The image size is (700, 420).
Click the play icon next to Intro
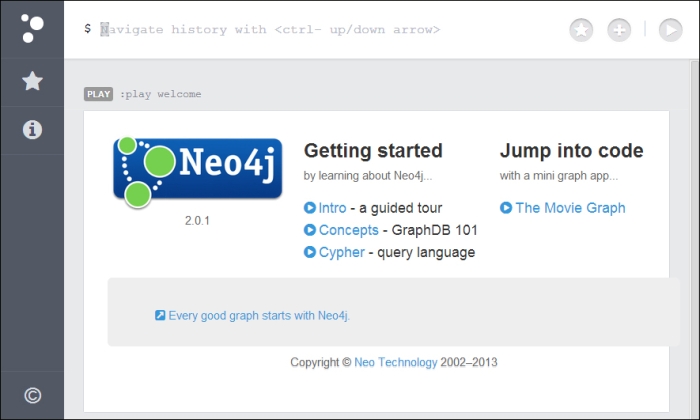pyautogui.click(x=309, y=208)
